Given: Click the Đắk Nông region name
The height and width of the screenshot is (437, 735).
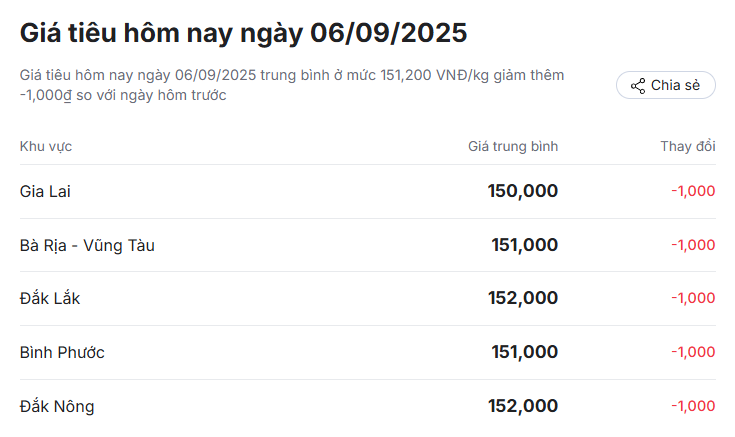Looking at the screenshot, I should click(57, 406).
